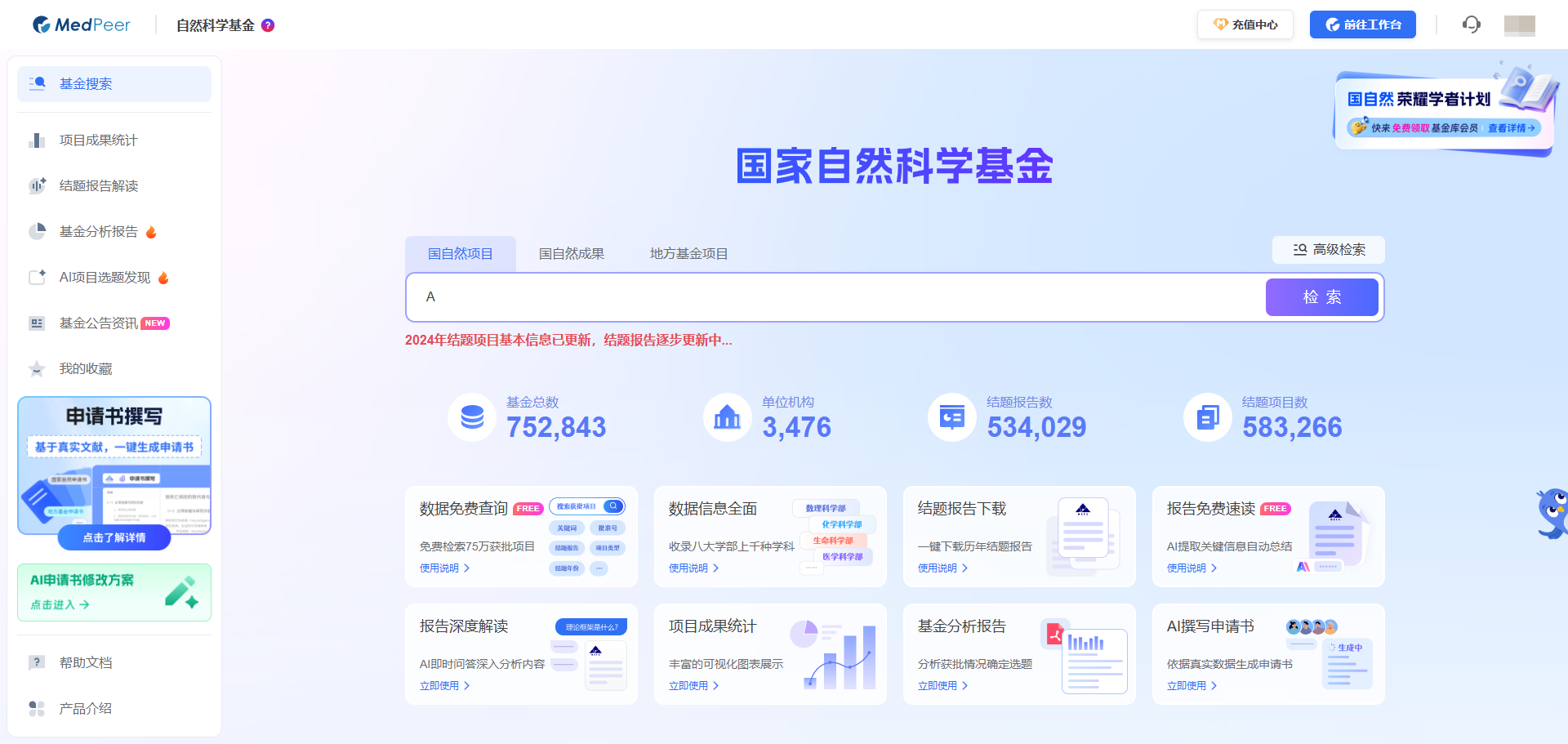This screenshot has height=744, width=1568.
Task: Click the 国家自然科学基金 main heading
Action: tap(894, 166)
